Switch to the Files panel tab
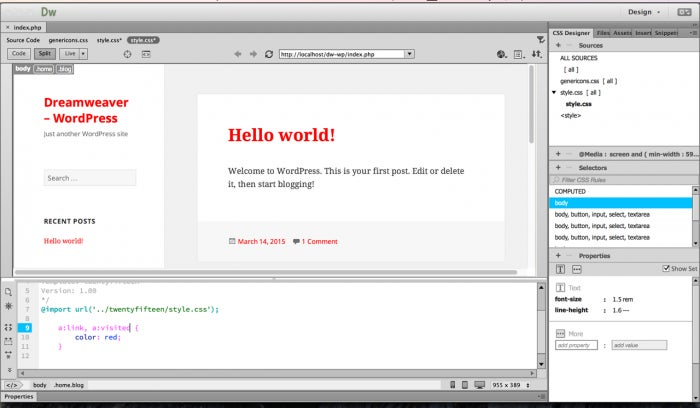The width and height of the screenshot is (700, 408). pos(603,33)
